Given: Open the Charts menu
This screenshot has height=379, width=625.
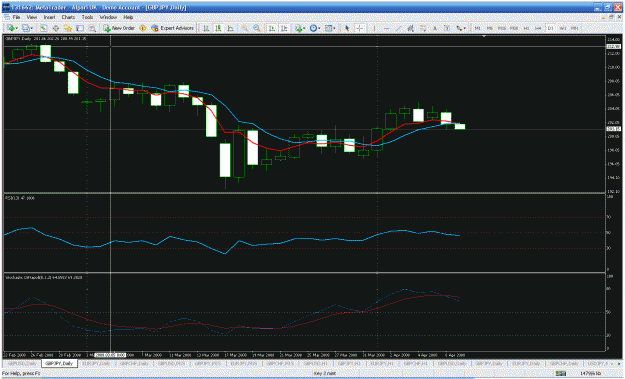Looking at the screenshot, I should pos(68,18).
